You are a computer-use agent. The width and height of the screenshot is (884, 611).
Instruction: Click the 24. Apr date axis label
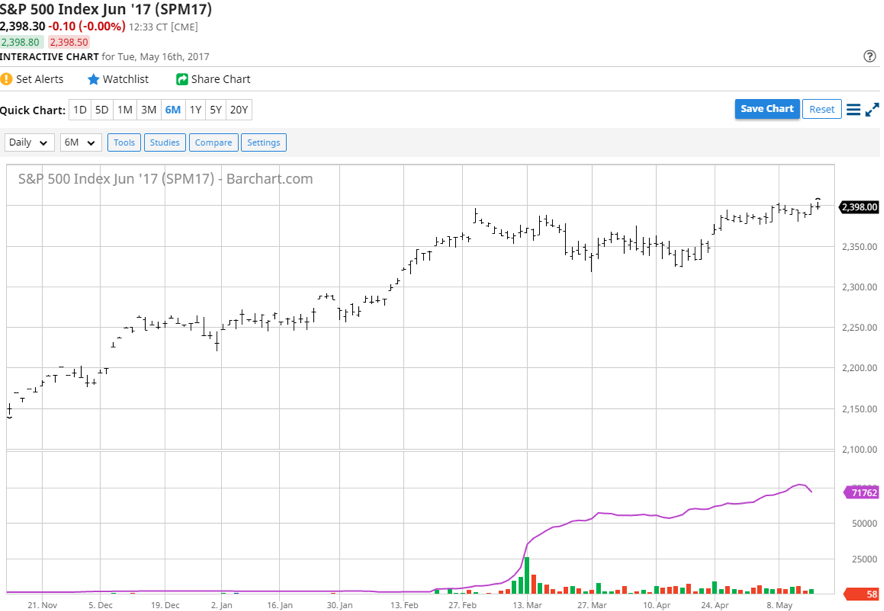tap(715, 605)
